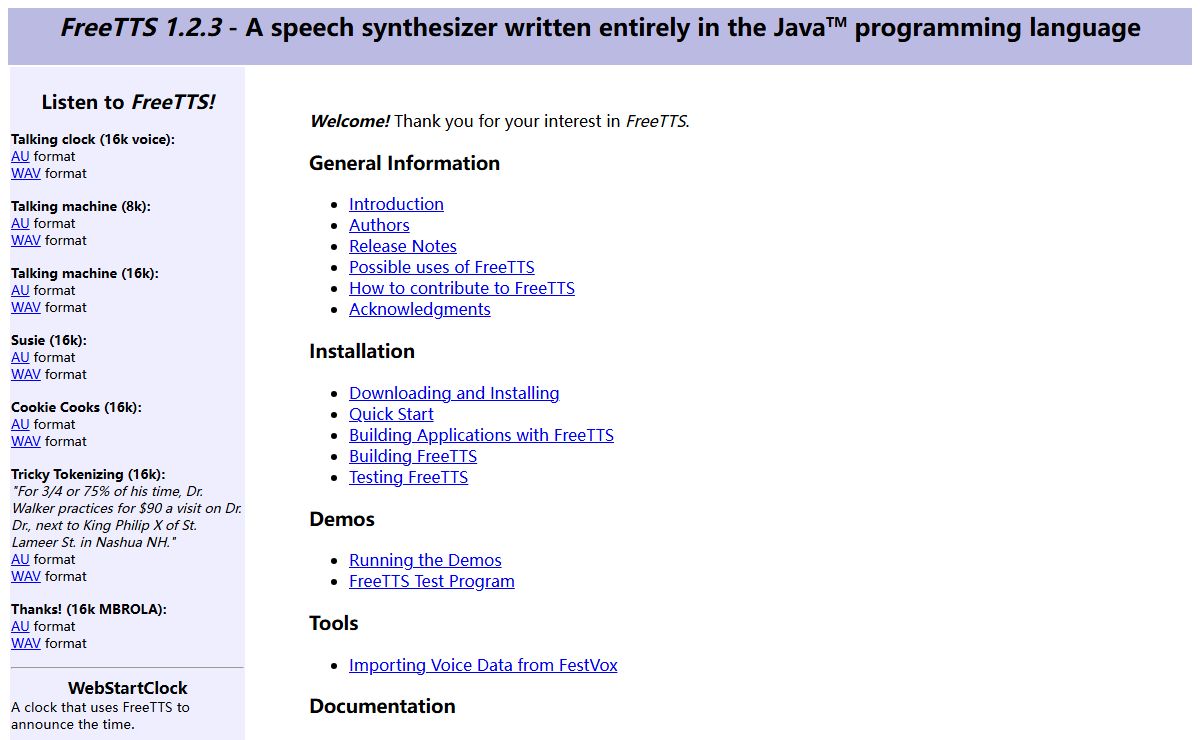The image size is (1200, 740).
Task: Open Running the Demos link
Action: [425, 560]
